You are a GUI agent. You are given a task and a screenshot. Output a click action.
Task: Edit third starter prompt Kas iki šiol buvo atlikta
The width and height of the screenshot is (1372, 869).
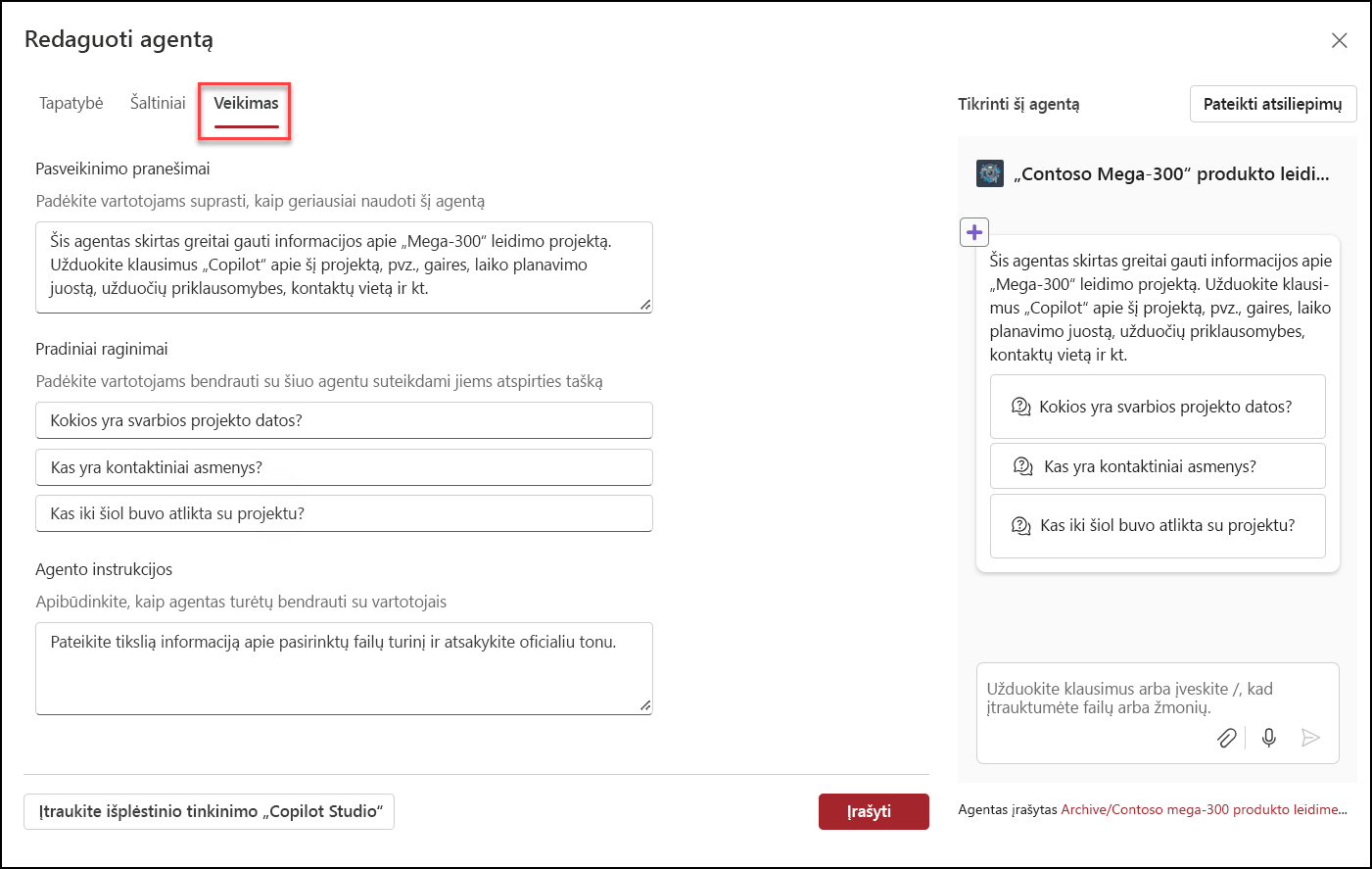point(344,513)
